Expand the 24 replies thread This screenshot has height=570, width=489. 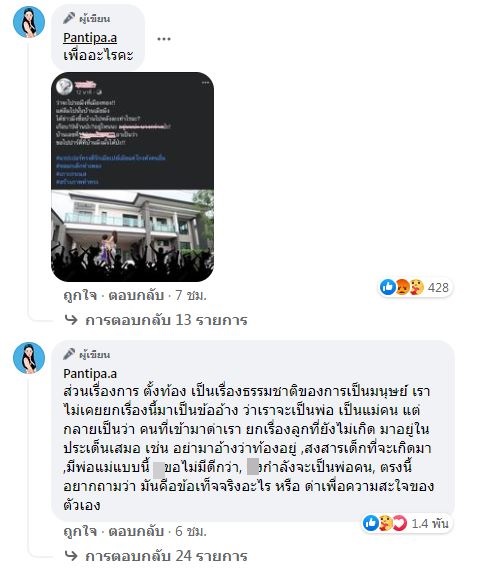[x=166, y=556]
